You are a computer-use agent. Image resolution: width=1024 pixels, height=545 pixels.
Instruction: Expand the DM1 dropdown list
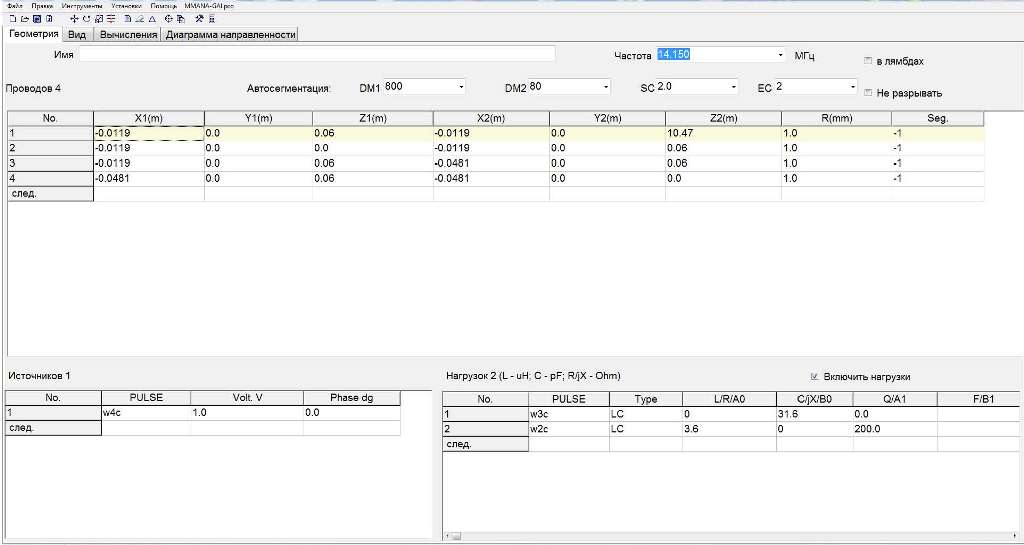[461, 88]
